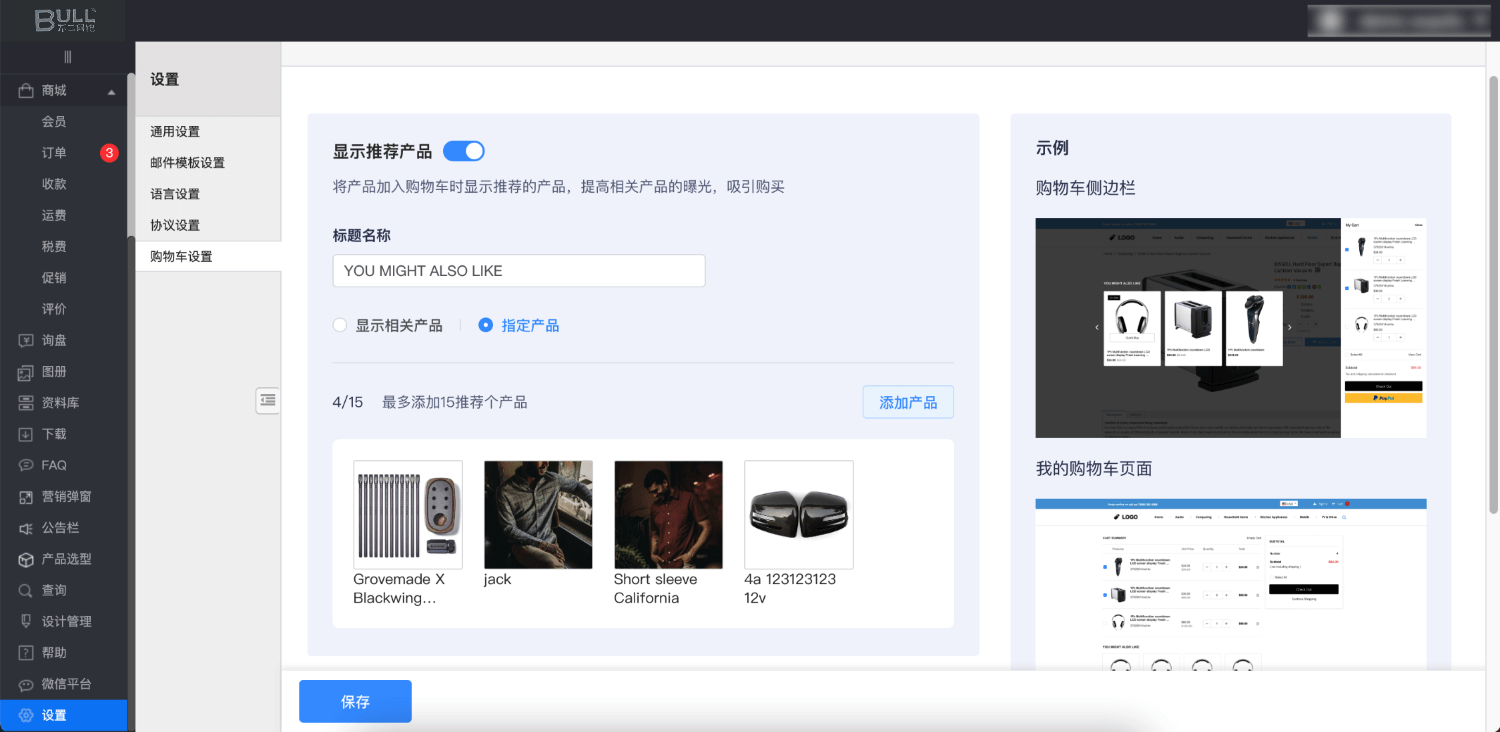Collapse the main sidebar with top handle
This screenshot has height=732, width=1500.
coord(67,57)
